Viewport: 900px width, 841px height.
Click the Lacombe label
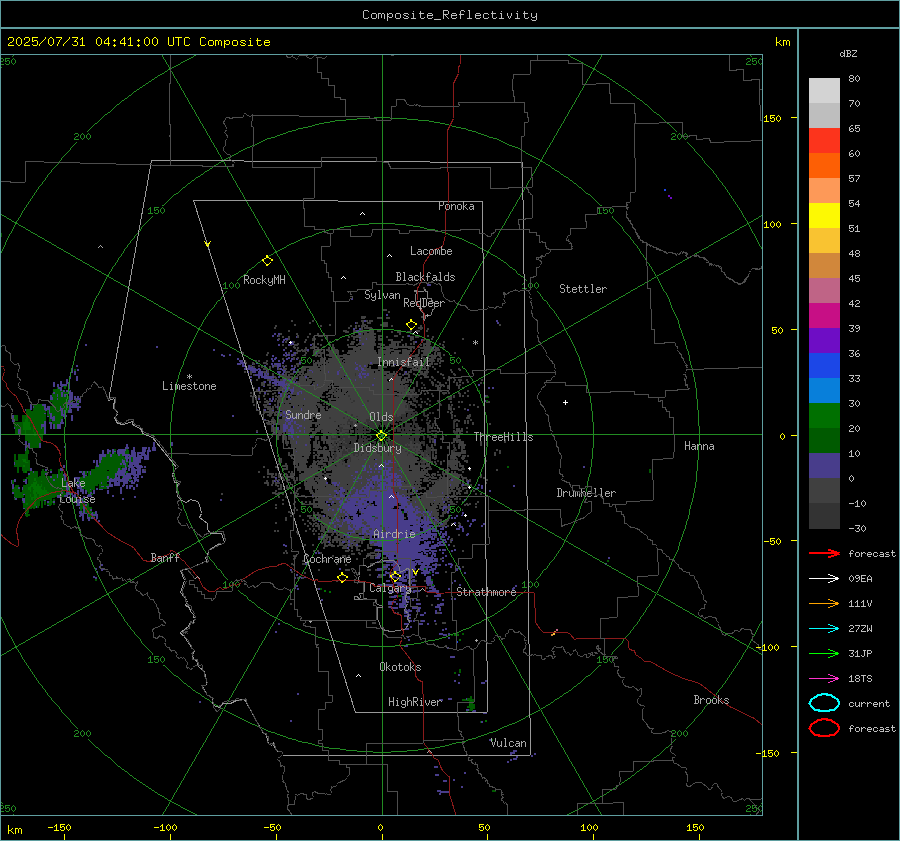431,251
